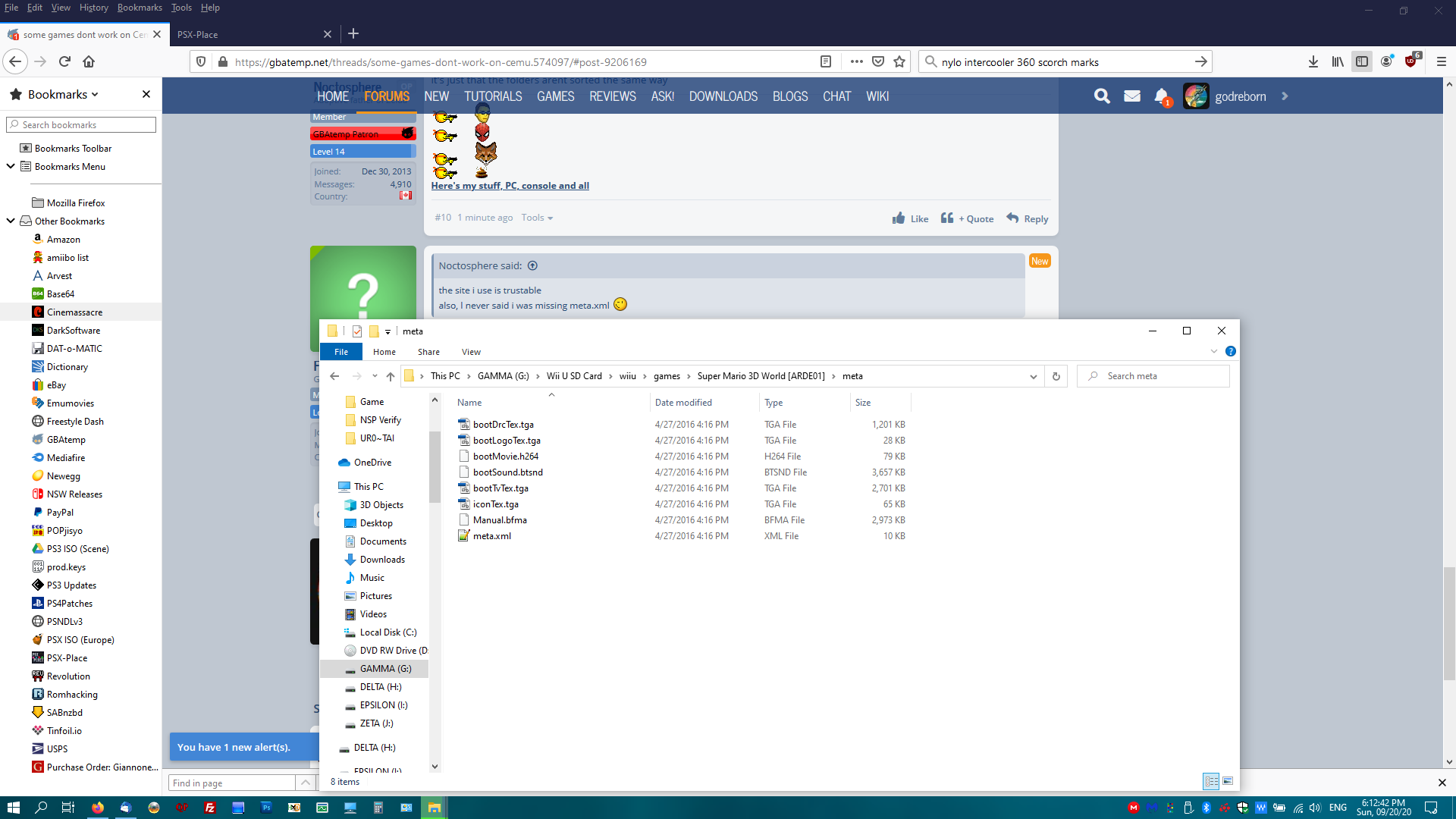1456x819 pixels.
Task: Open Firefox from the taskbar
Action: click(x=98, y=808)
